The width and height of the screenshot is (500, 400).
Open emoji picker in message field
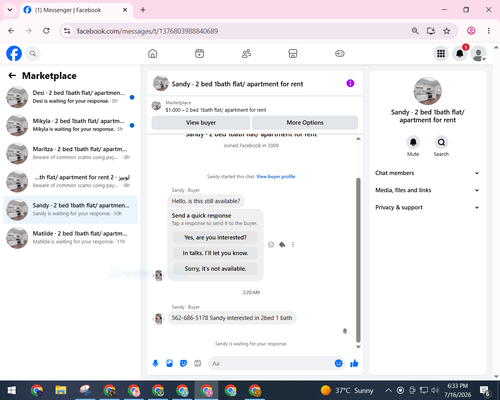click(338, 363)
